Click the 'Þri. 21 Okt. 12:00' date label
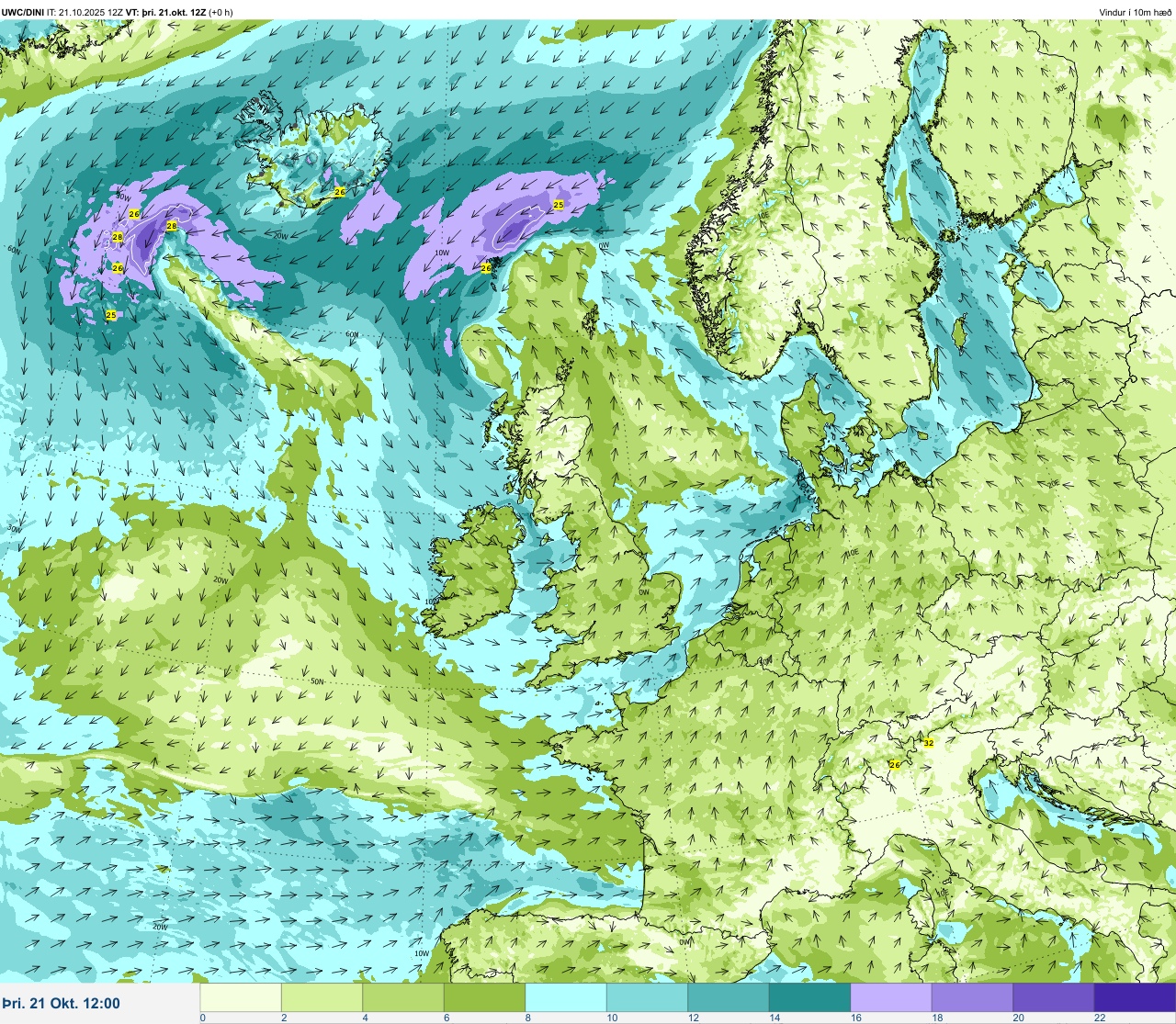 pyautogui.click(x=62, y=1004)
